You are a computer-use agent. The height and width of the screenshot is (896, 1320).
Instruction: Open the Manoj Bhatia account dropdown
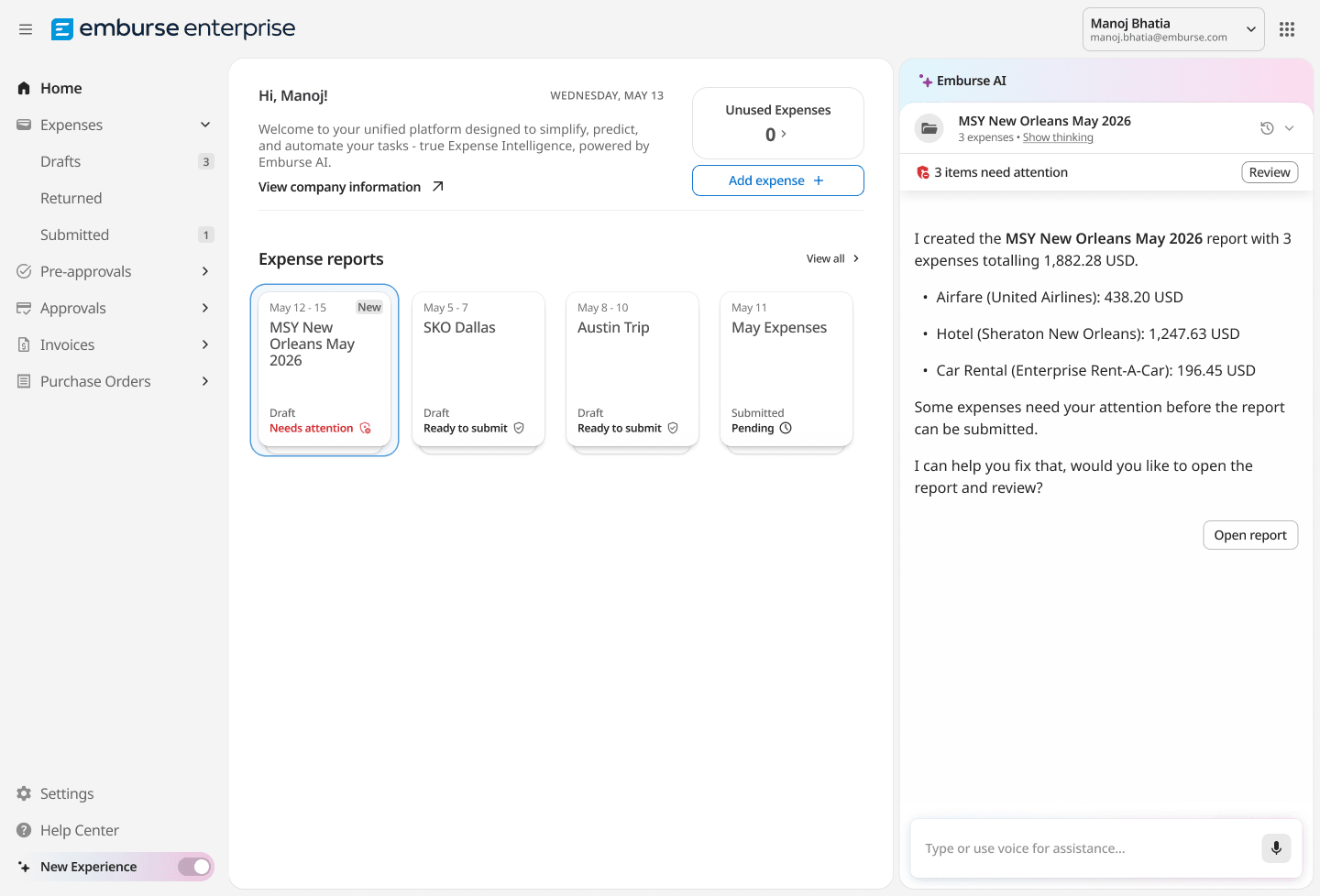pyautogui.click(x=1173, y=29)
